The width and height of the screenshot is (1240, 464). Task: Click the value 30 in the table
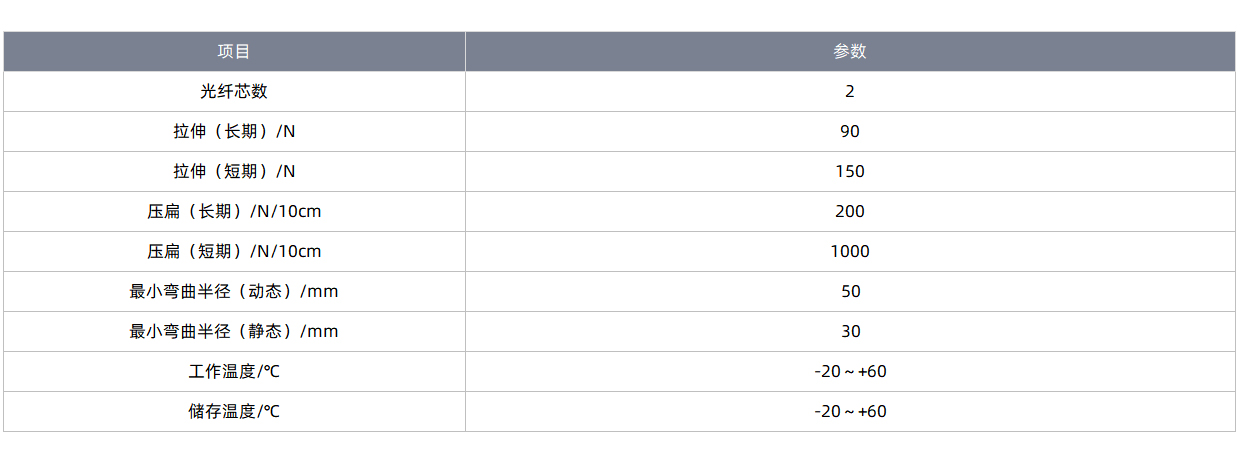(x=850, y=331)
